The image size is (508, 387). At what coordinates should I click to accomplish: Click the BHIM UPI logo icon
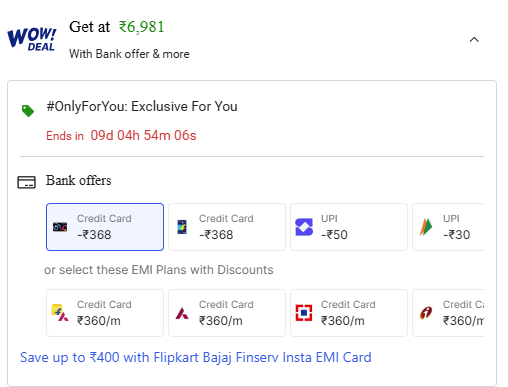click(x=426, y=227)
